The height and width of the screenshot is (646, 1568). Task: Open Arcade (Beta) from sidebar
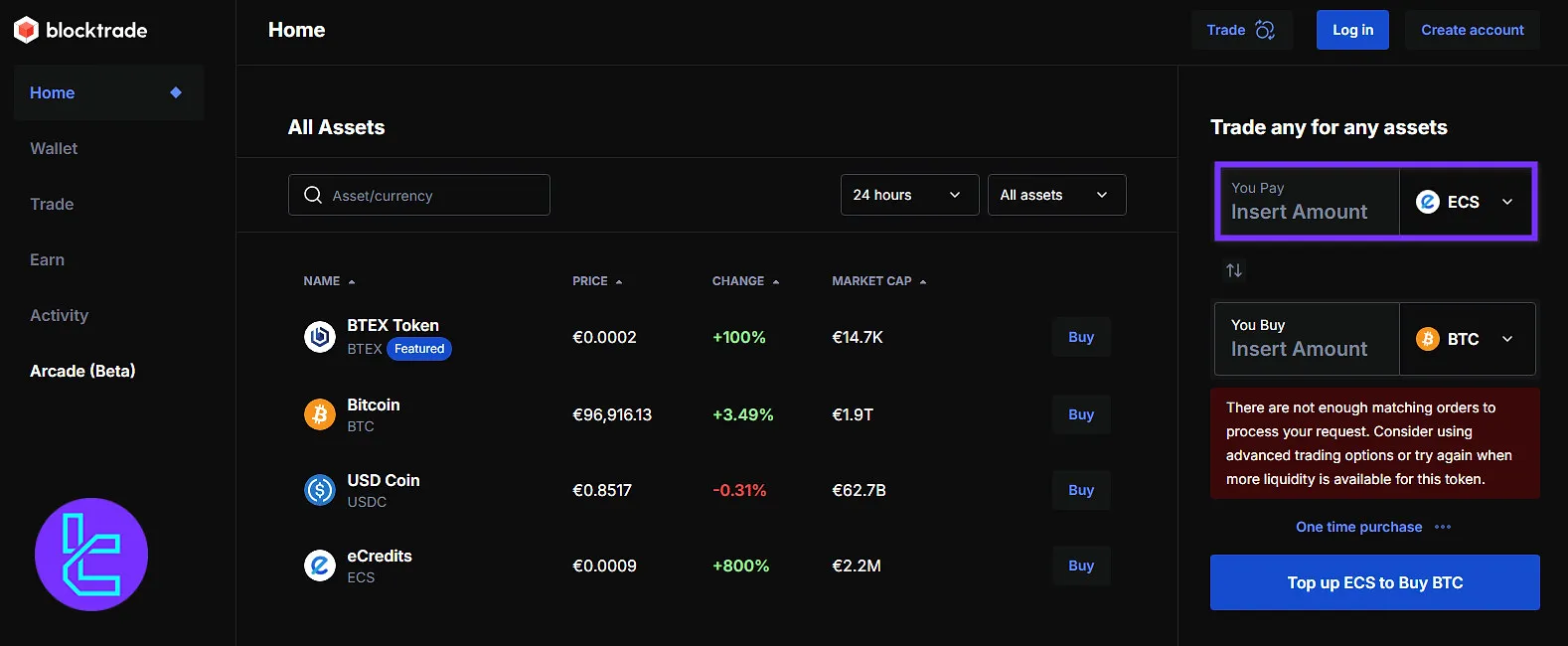click(82, 371)
